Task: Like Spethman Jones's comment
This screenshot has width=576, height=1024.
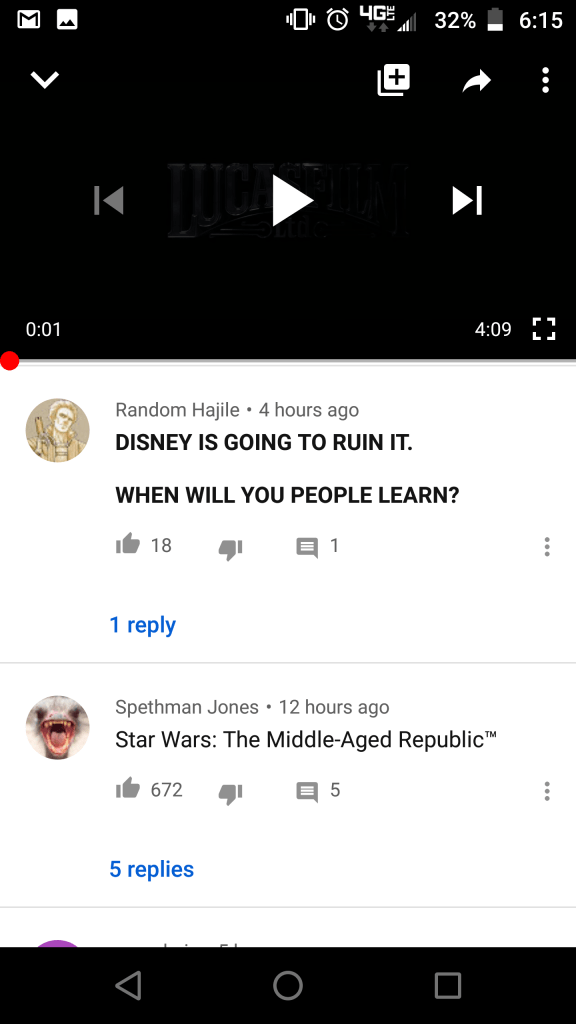Action: pyautogui.click(x=128, y=788)
